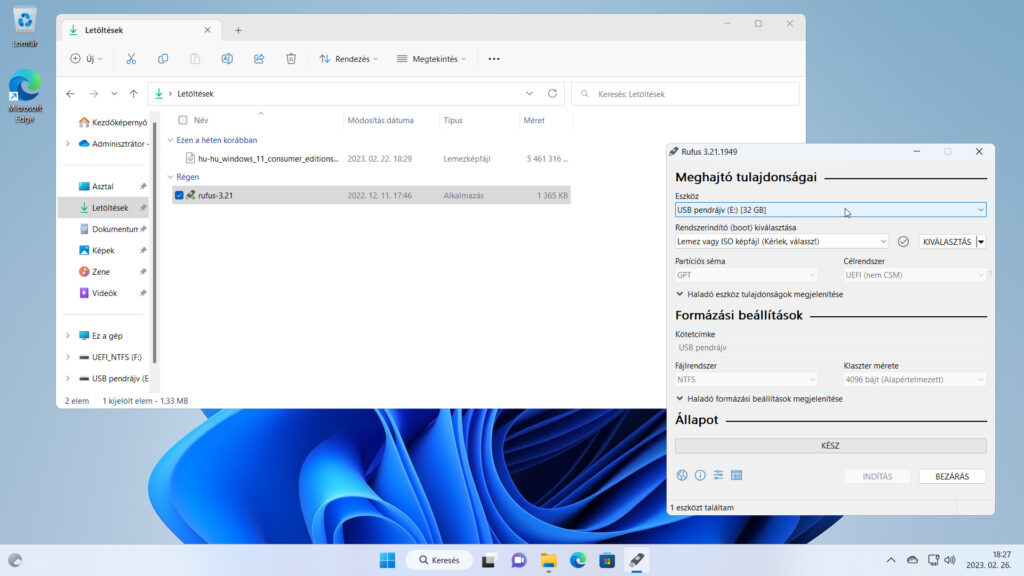Open the Megtekintés view menu
The height and width of the screenshot is (576, 1024).
click(x=431, y=59)
